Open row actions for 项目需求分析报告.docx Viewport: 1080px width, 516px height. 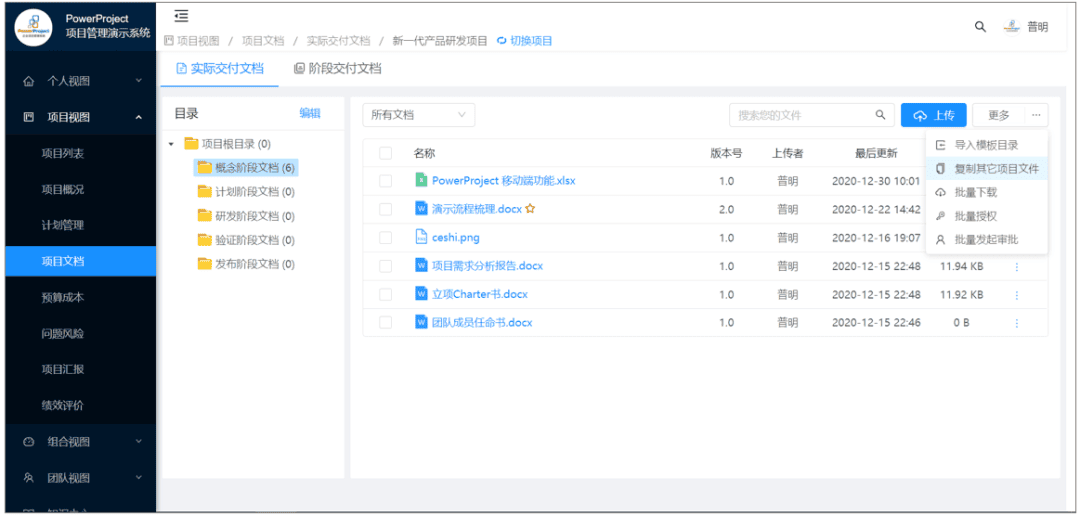(x=1016, y=267)
